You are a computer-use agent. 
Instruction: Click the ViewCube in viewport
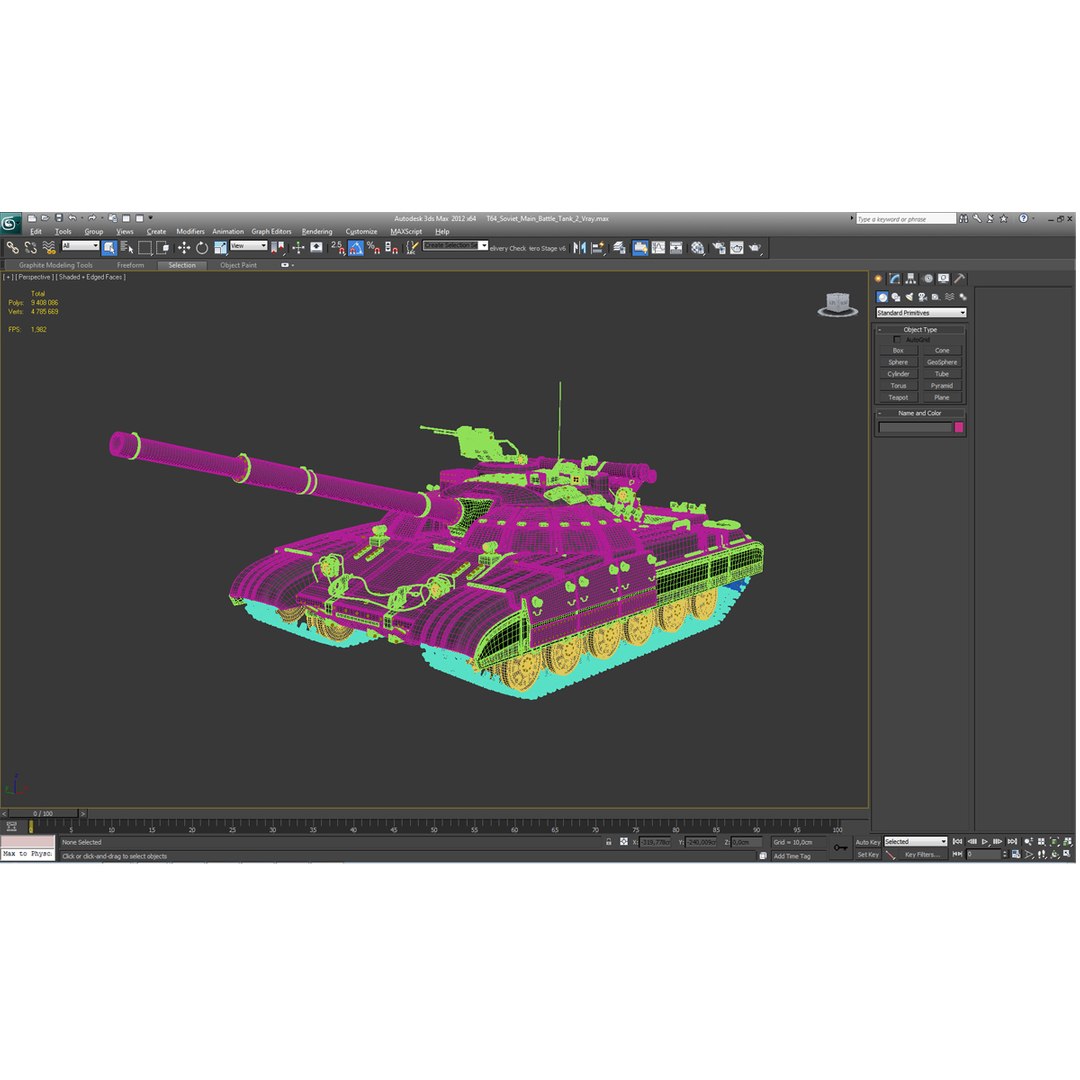838,304
